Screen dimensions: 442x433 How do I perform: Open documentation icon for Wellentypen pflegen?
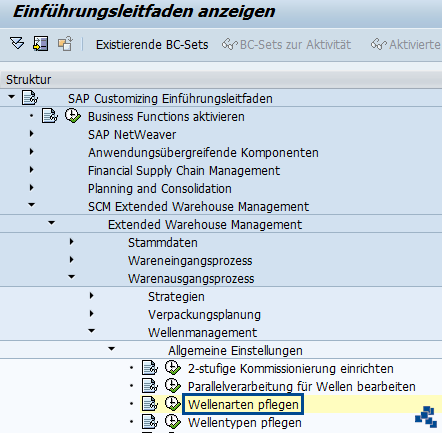150,422
